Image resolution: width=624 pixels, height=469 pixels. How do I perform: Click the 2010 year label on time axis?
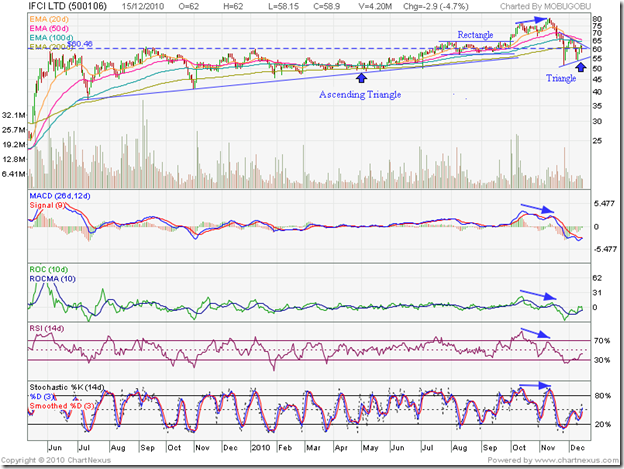click(261, 448)
